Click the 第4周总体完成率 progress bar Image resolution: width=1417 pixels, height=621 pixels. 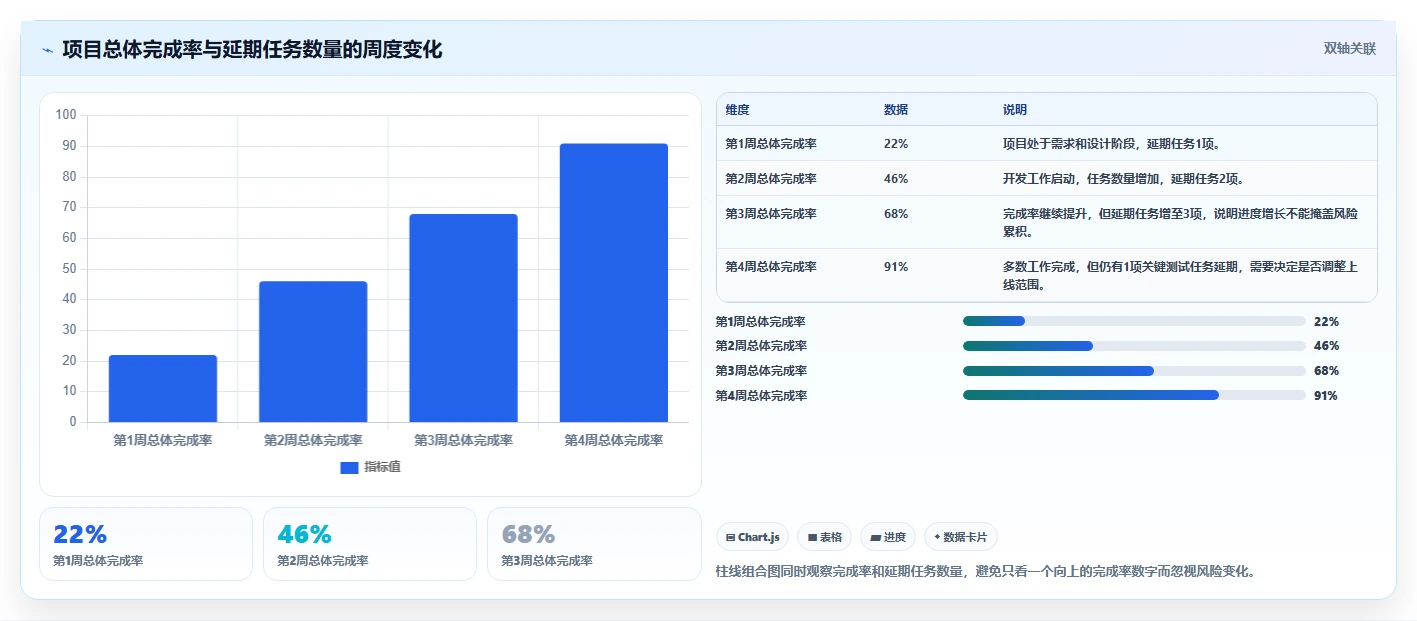1134,395
